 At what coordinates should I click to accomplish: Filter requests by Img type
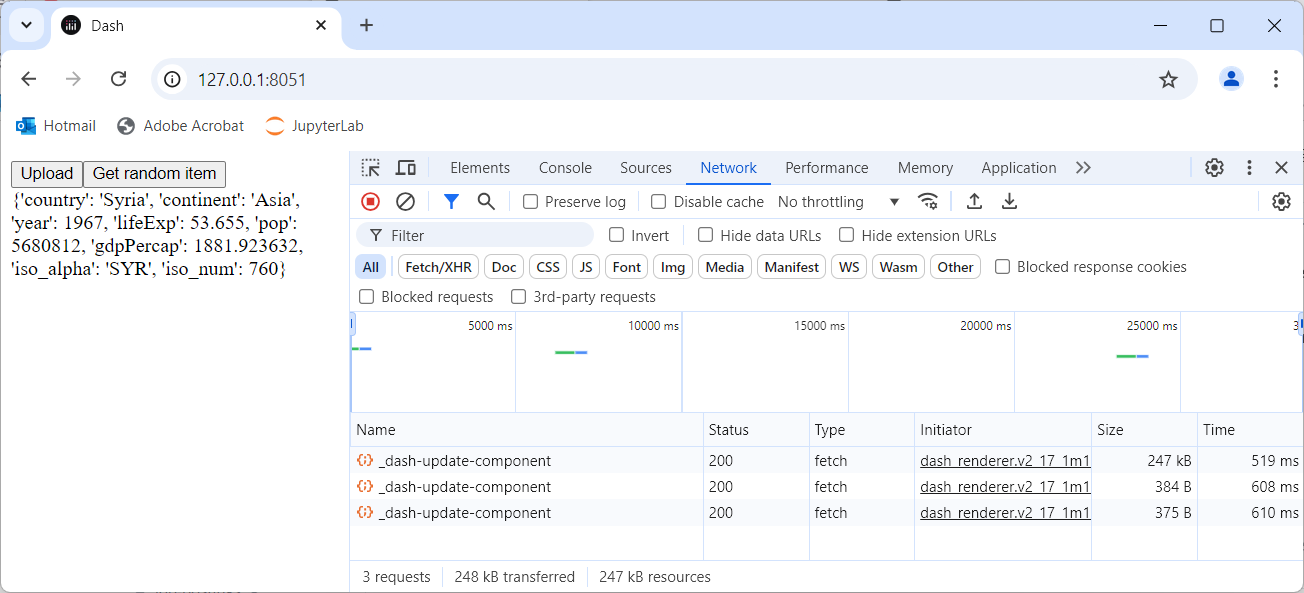[x=673, y=267]
